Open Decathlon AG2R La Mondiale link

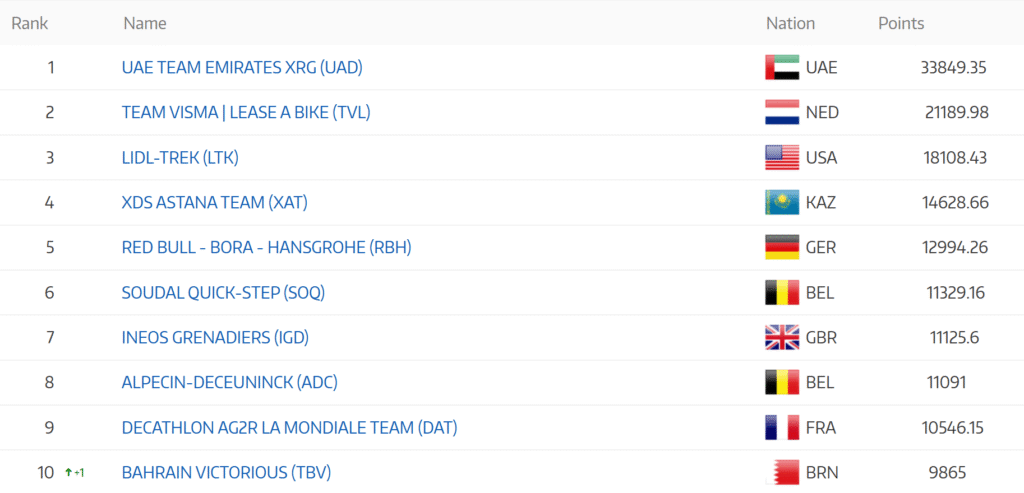(x=289, y=428)
